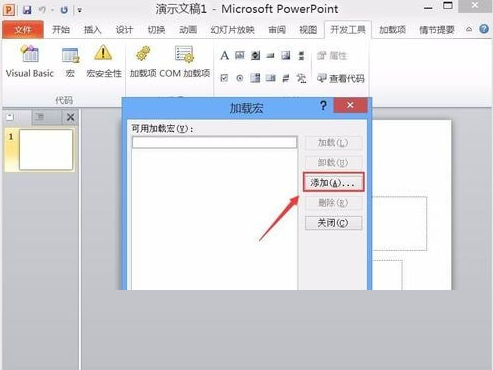The height and width of the screenshot is (370, 493).
Task: Open the 文件 File tab
Action: click(23, 30)
